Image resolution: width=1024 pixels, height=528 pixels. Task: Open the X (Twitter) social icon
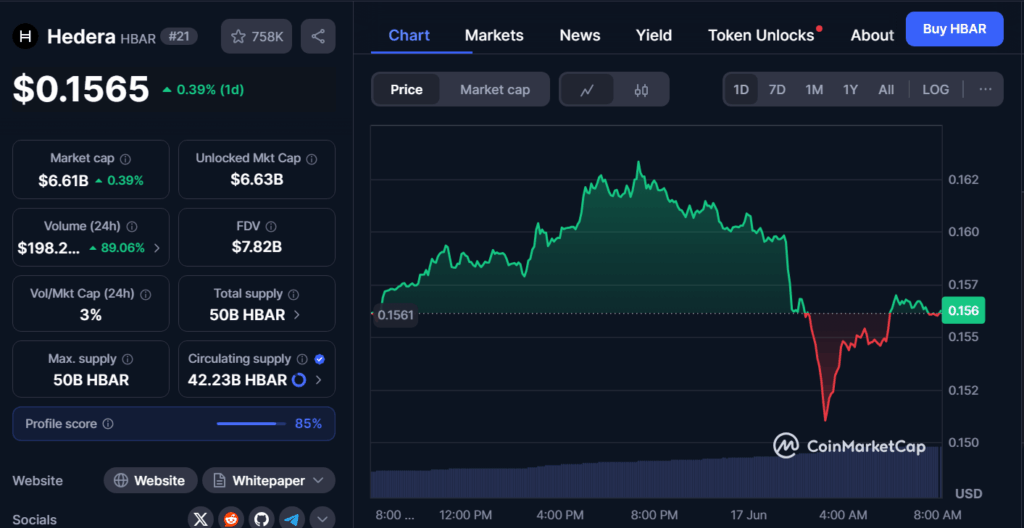[x=201, y=520]
